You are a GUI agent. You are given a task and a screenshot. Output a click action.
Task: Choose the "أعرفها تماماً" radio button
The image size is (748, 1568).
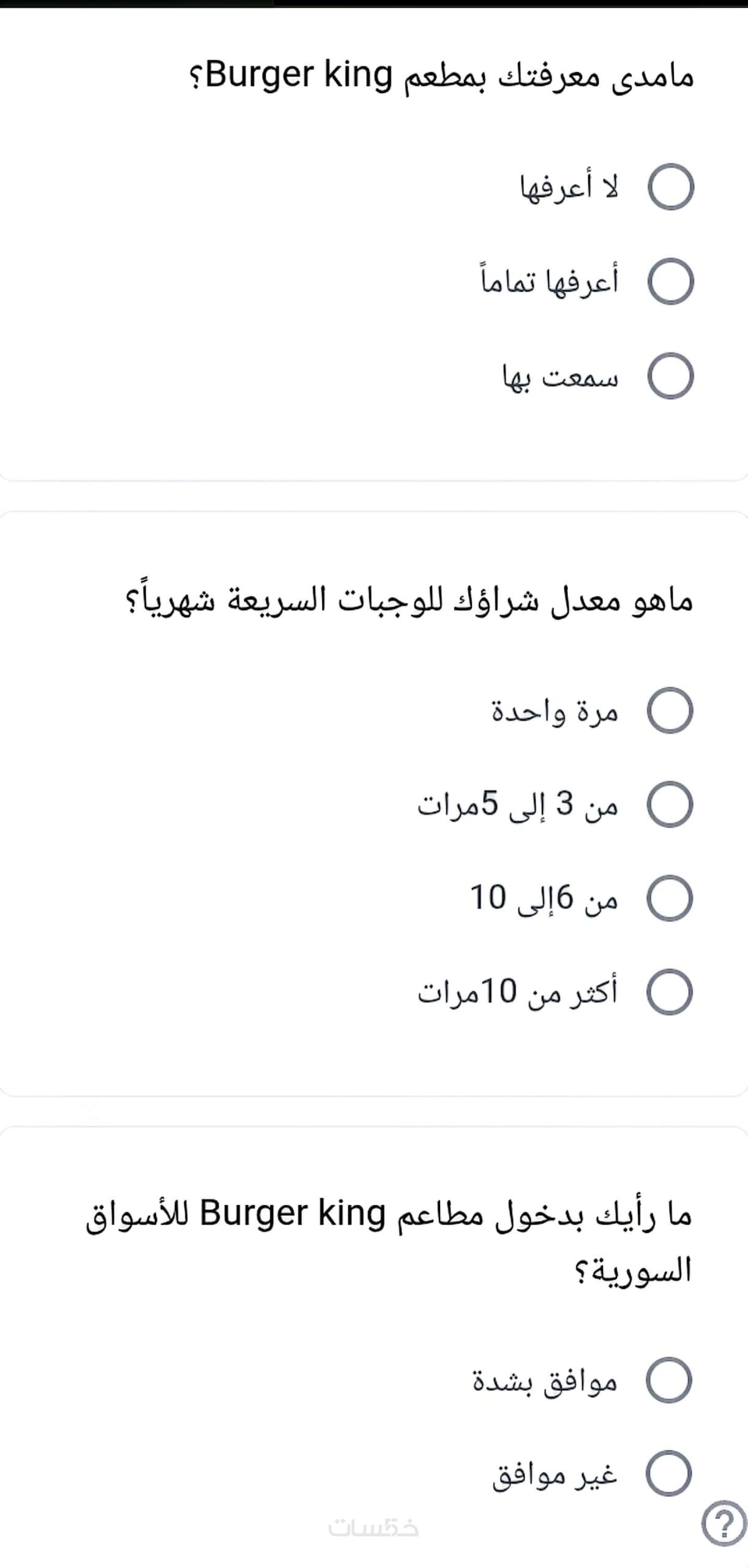pyautogui.click(x=670, y=282)
